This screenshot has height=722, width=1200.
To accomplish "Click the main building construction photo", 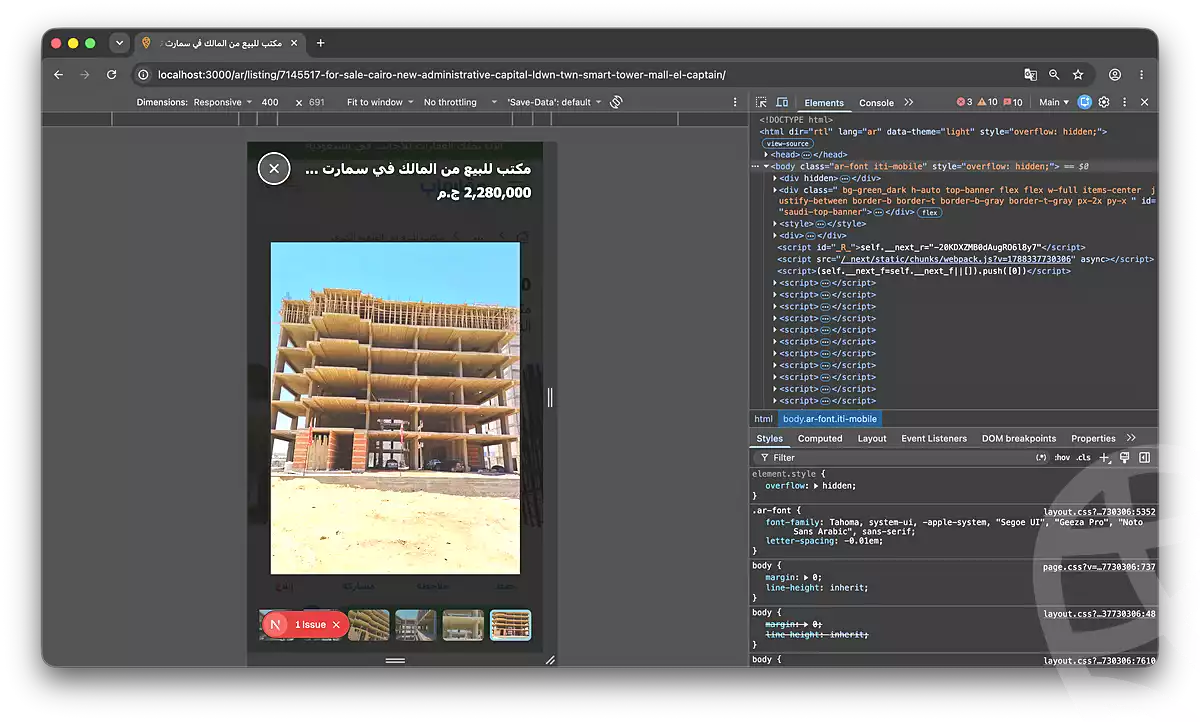I will point(395,408).
